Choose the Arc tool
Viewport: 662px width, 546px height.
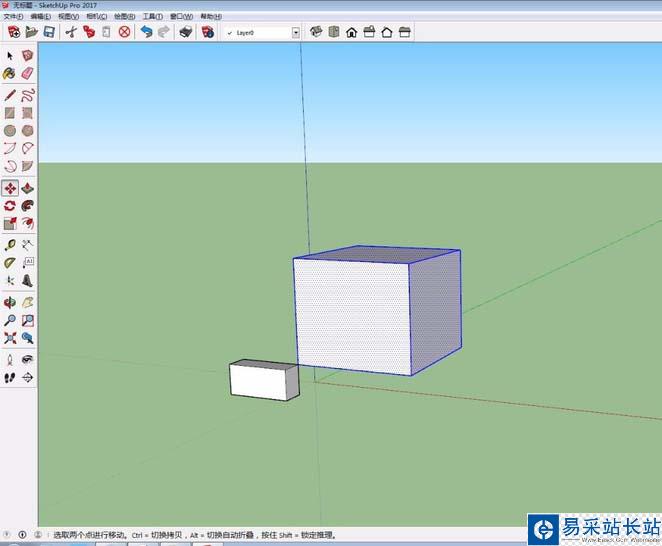(x=10, y=148)
